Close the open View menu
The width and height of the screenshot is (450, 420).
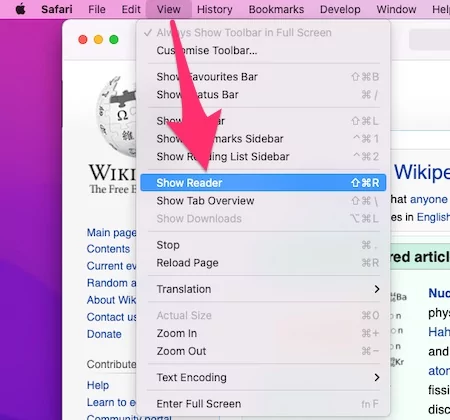pos(169,9)
